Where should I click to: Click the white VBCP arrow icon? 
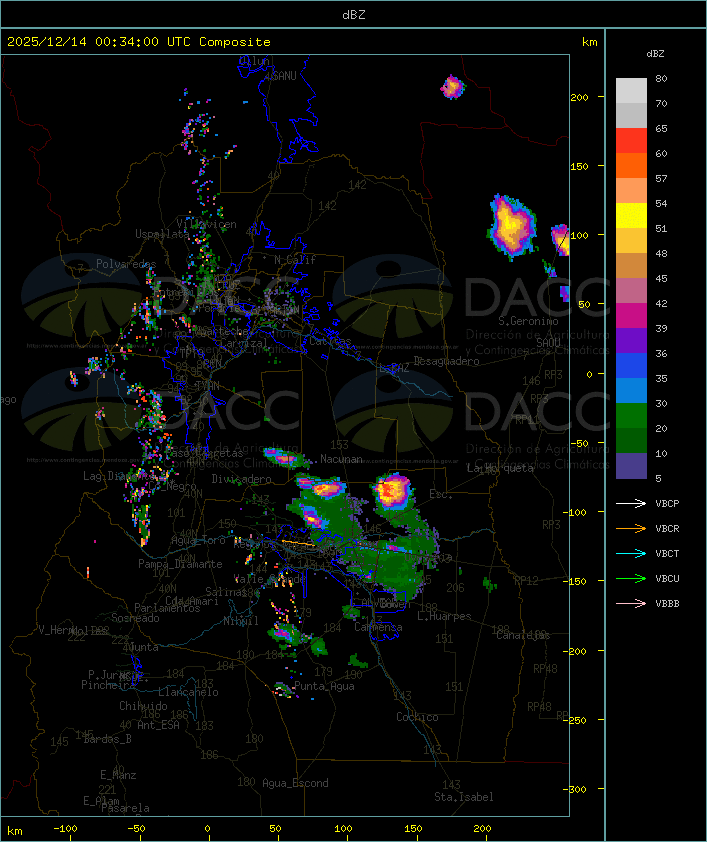631,503
